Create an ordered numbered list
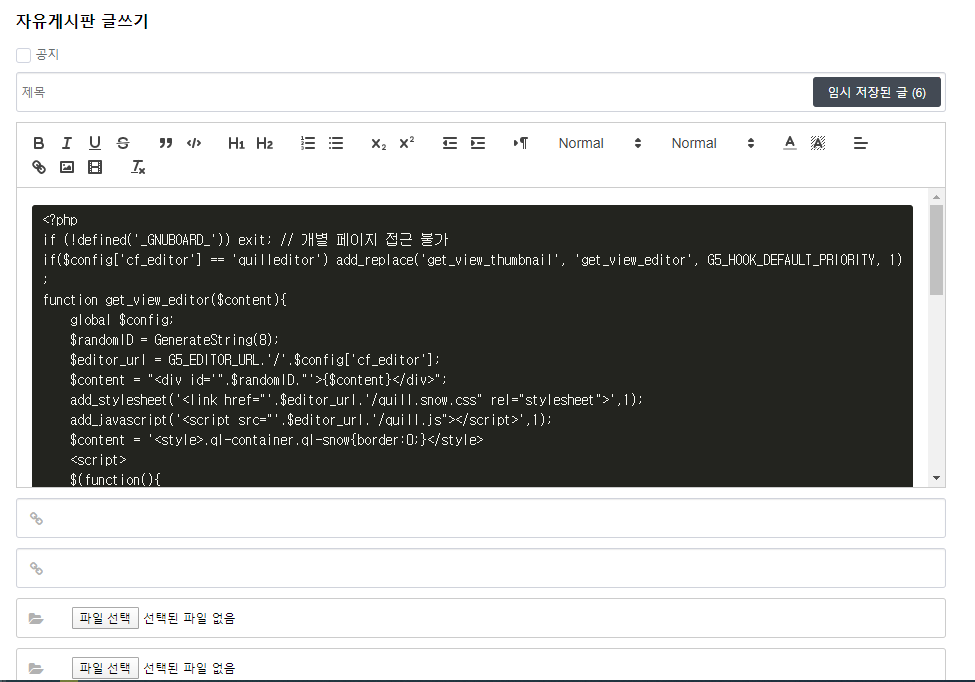 pos(308,143)
